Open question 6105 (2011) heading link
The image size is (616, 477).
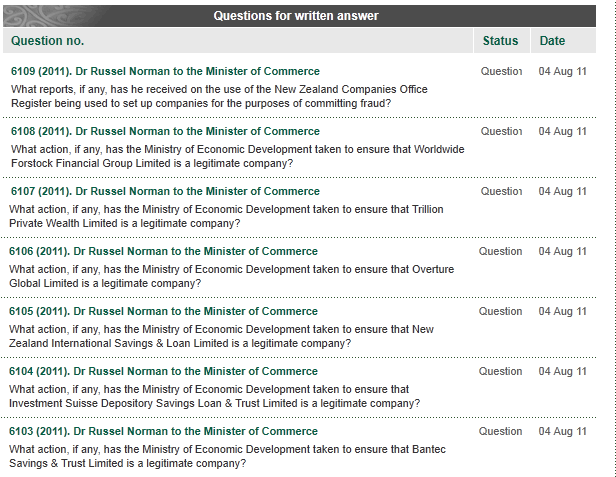[x=163, y=311]
